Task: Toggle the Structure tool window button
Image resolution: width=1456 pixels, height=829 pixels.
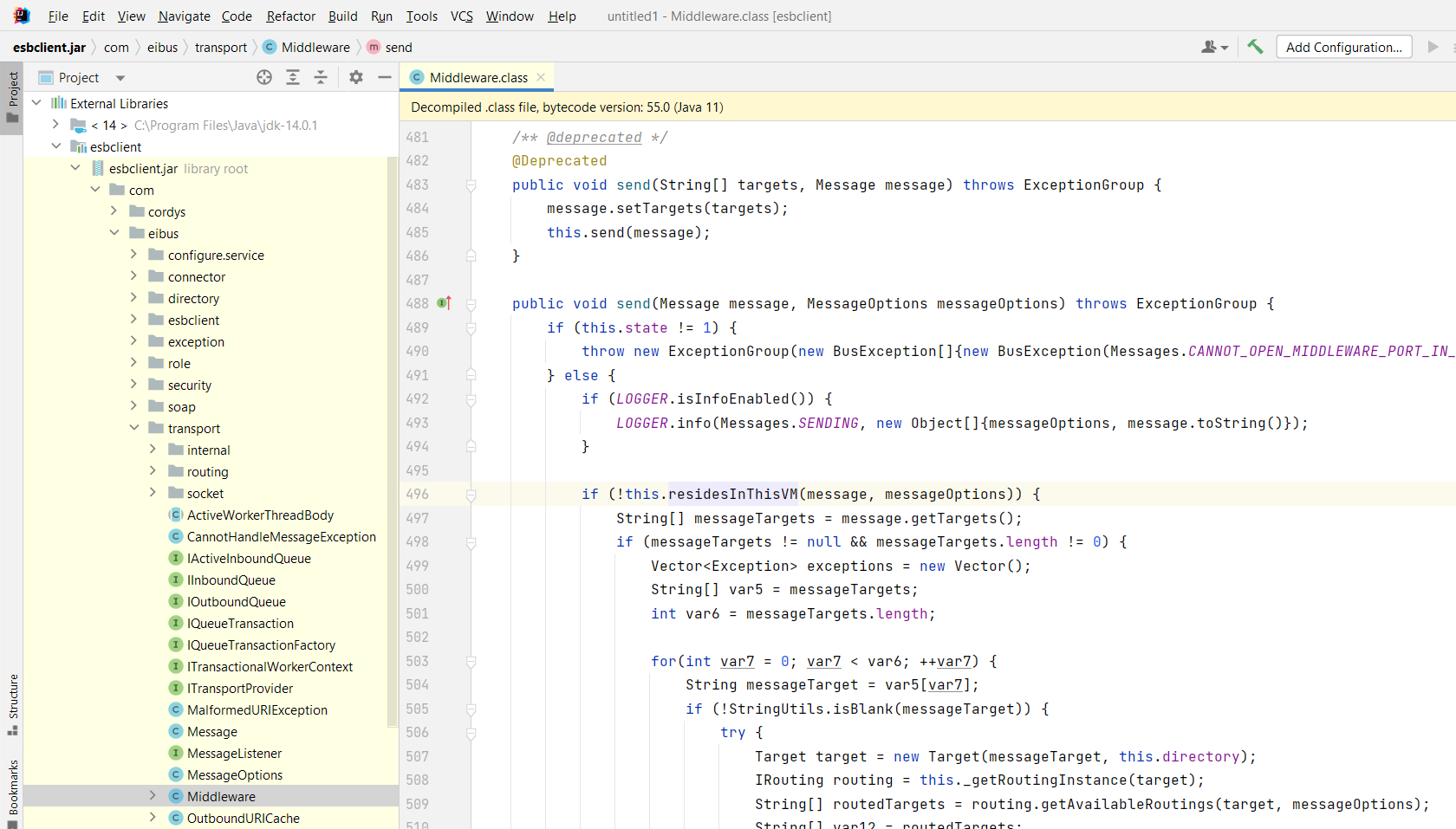Action: pos(12,704)
